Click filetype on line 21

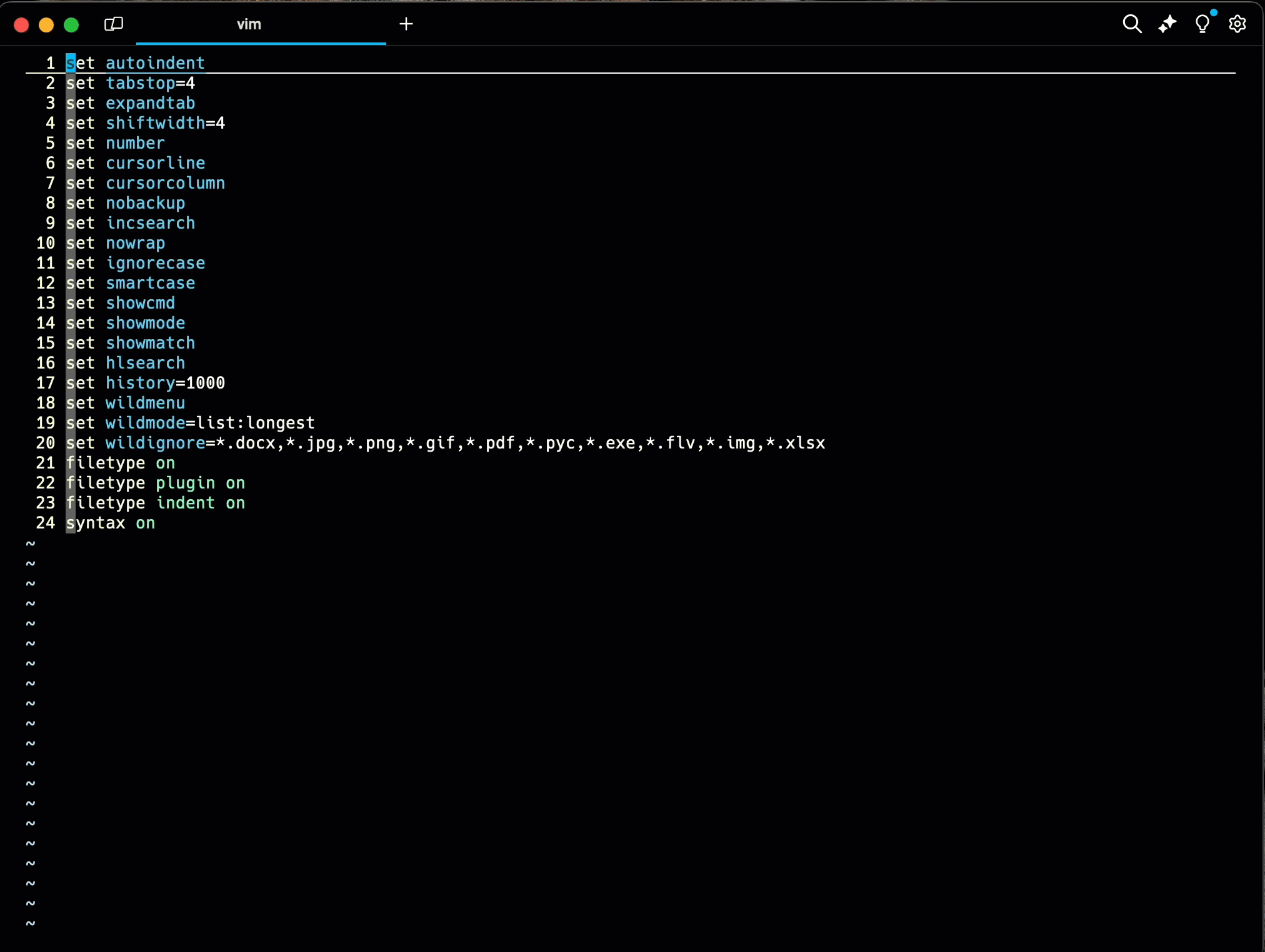tap(106, 463)
